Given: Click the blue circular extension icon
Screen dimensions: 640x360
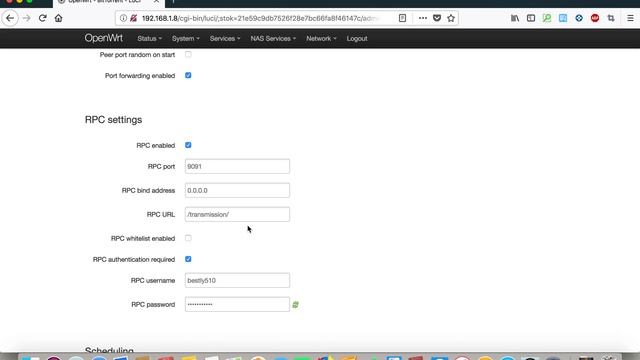Looking at the screenshot, I should pos(579,18).
